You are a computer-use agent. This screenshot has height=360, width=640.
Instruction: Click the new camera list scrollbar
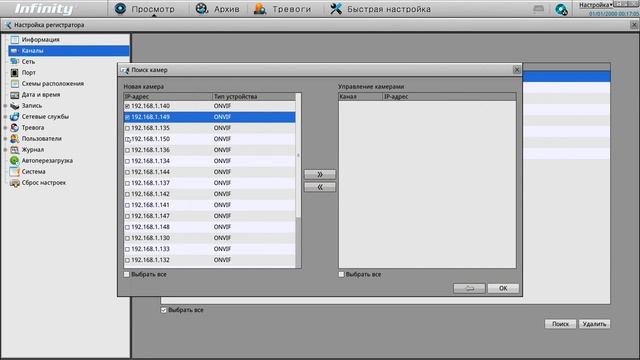click(298, 155)
